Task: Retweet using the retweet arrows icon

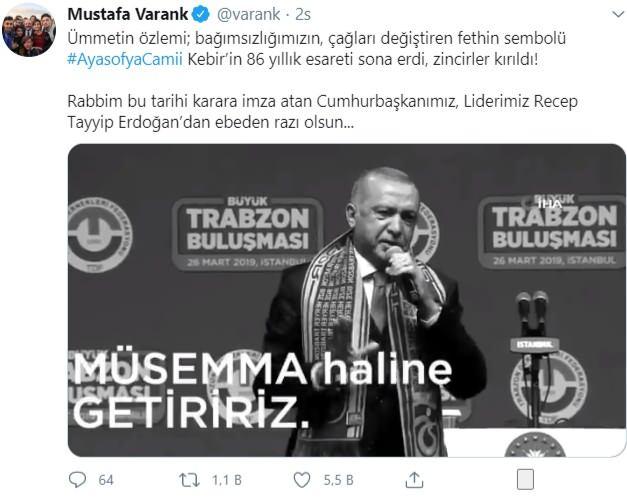Action: [x=189, y=480]
